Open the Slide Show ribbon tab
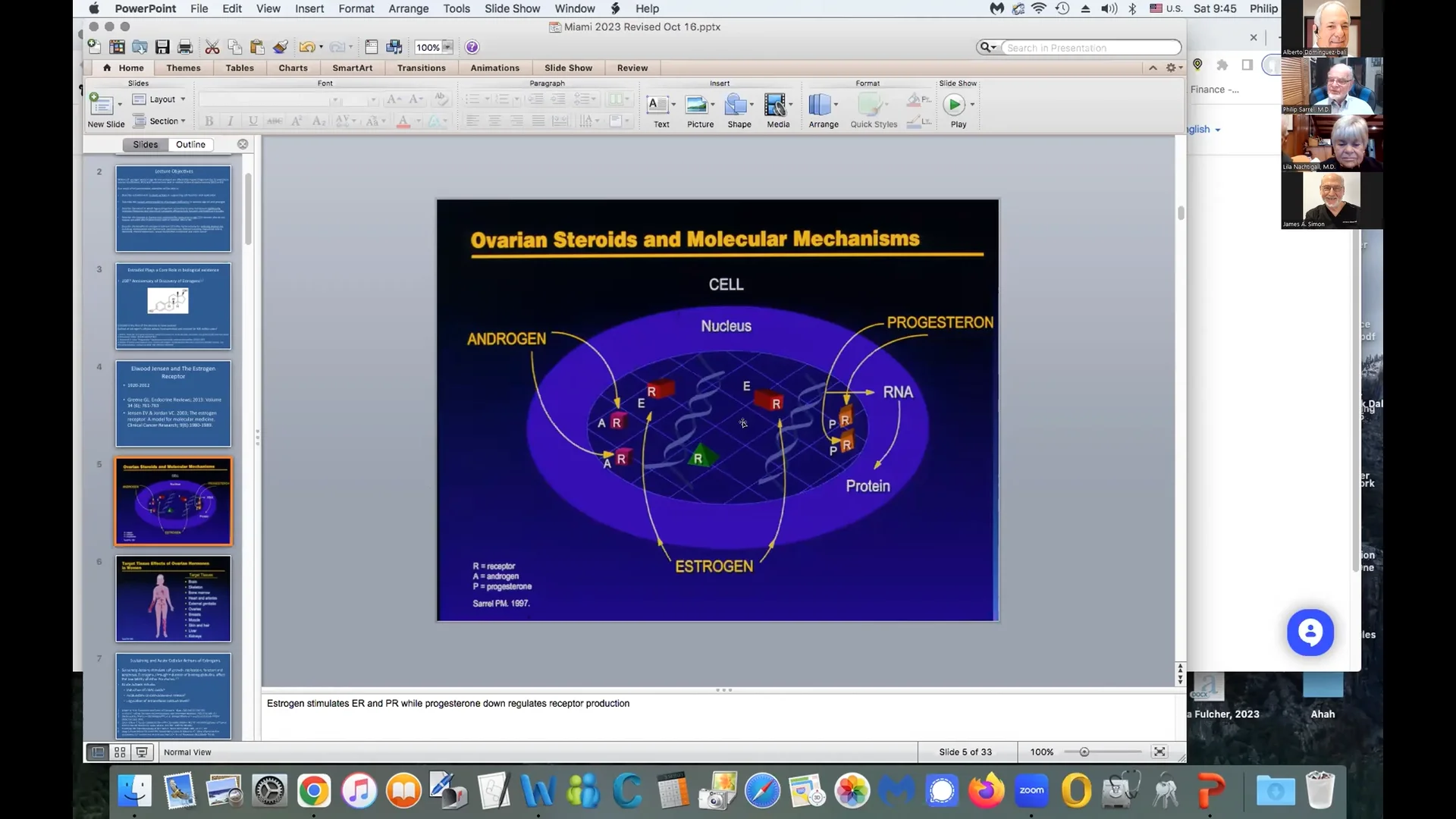Screen dimensions: 1456x819 coord(568,67)
